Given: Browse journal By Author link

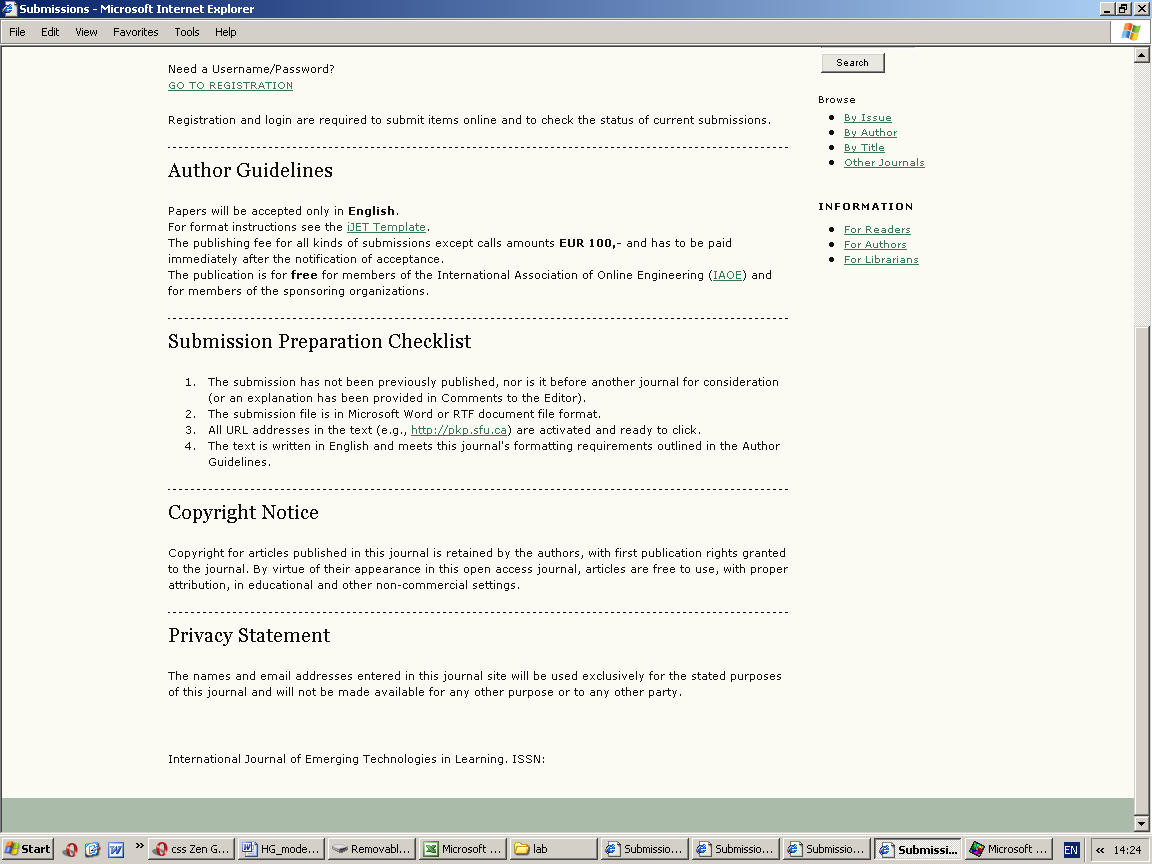Looking at the screenshot, I should pyautogui.click(x=870, y=133).
